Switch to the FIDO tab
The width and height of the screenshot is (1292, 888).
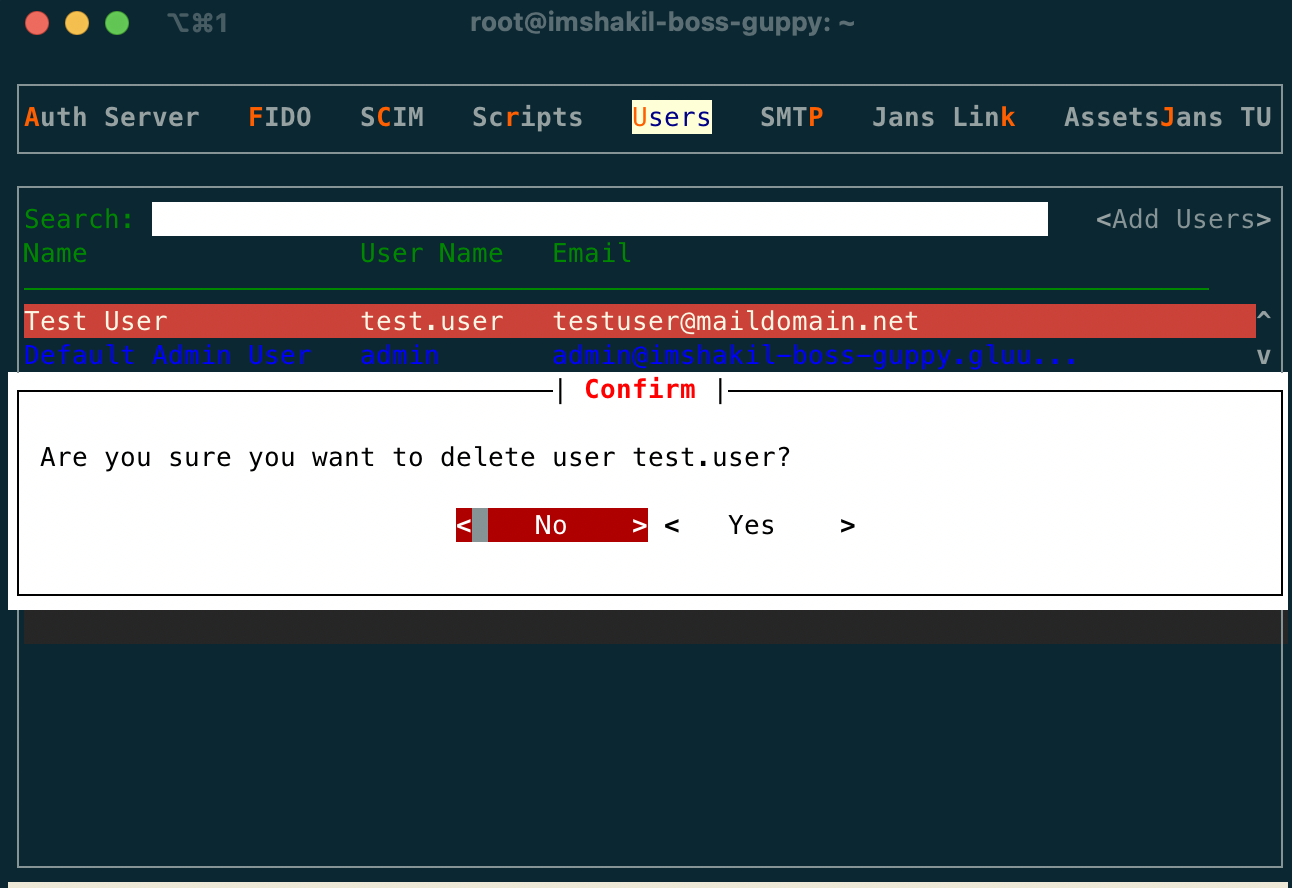[x=279, y=117]
